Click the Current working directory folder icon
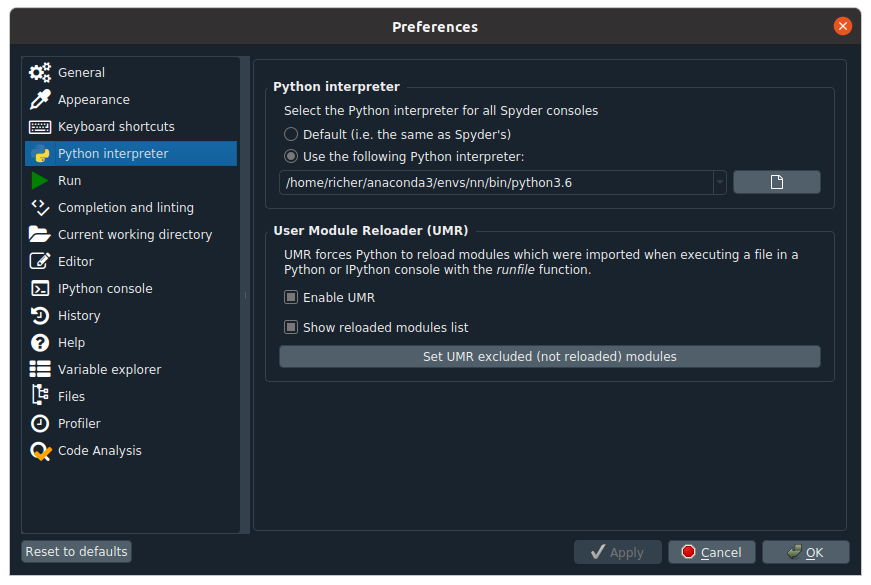 click(x=40, y=235)
